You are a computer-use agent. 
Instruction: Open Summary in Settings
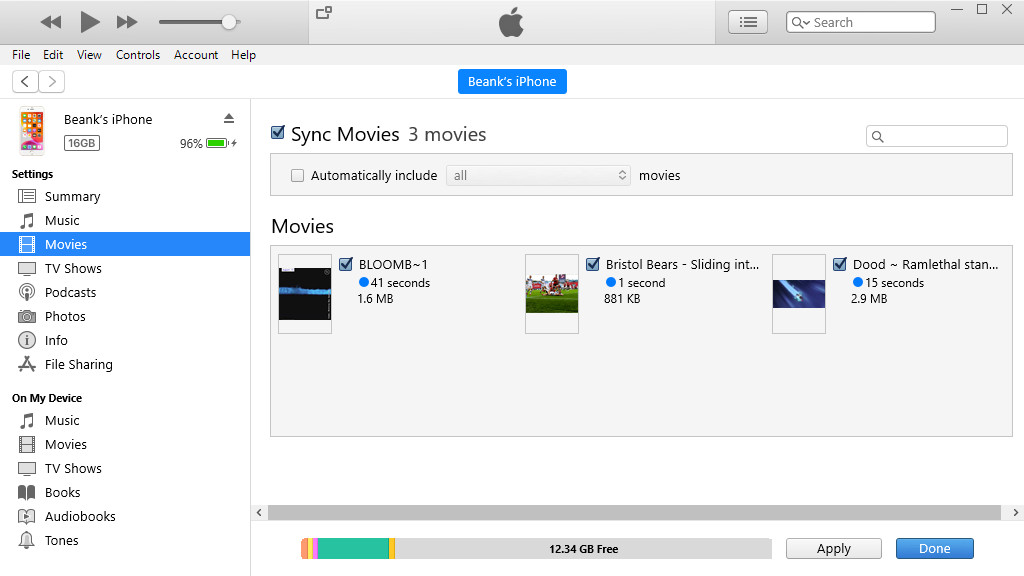(x=27, y=196)
